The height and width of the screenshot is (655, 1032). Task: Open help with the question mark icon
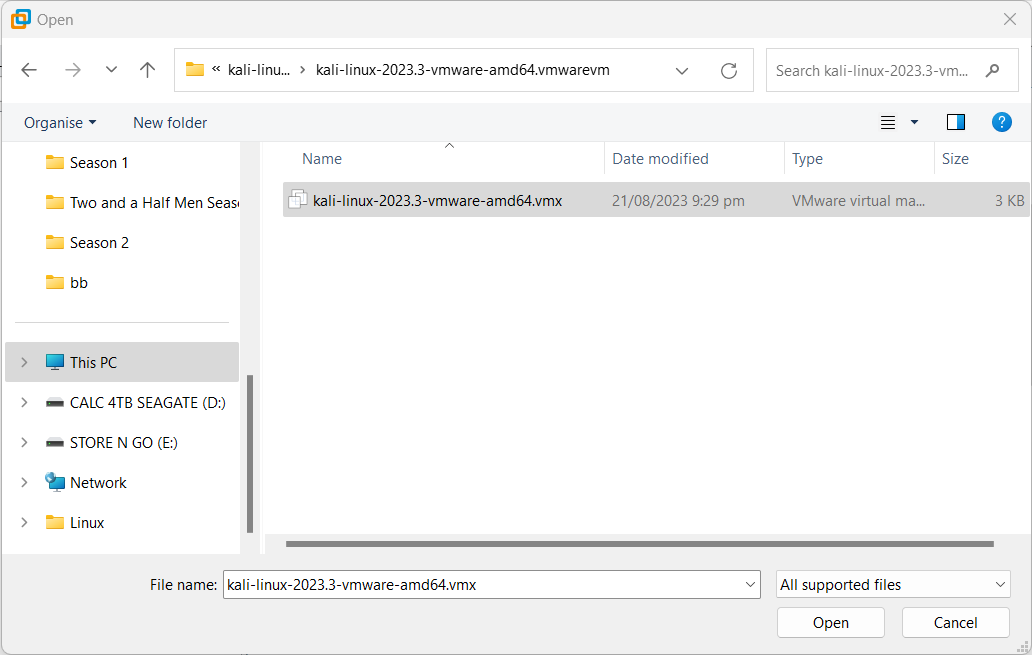tap(1001, 122)
